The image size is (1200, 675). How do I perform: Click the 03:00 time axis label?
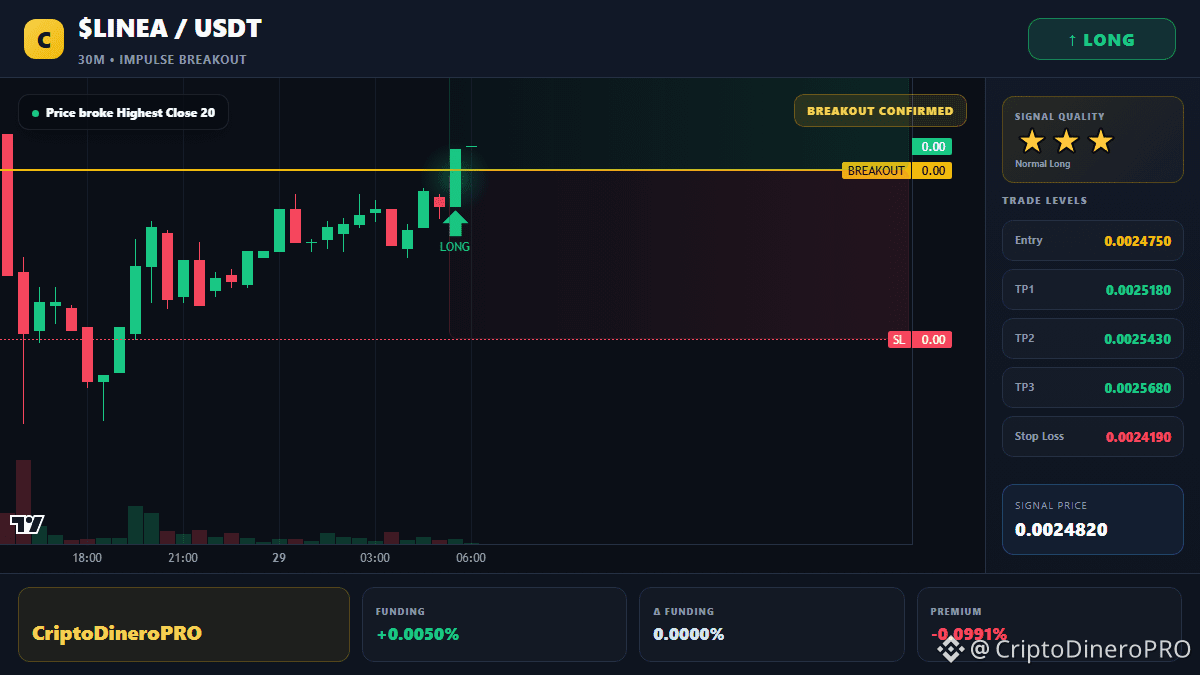[375, 558]
